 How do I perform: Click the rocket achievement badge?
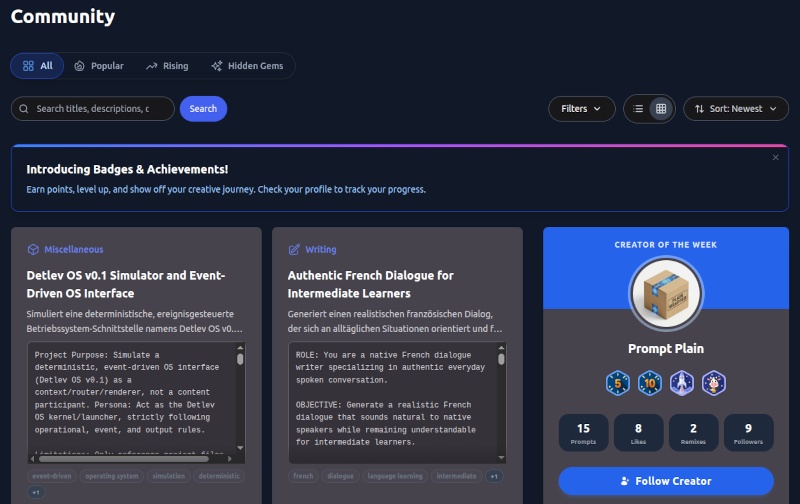point(682,383)
